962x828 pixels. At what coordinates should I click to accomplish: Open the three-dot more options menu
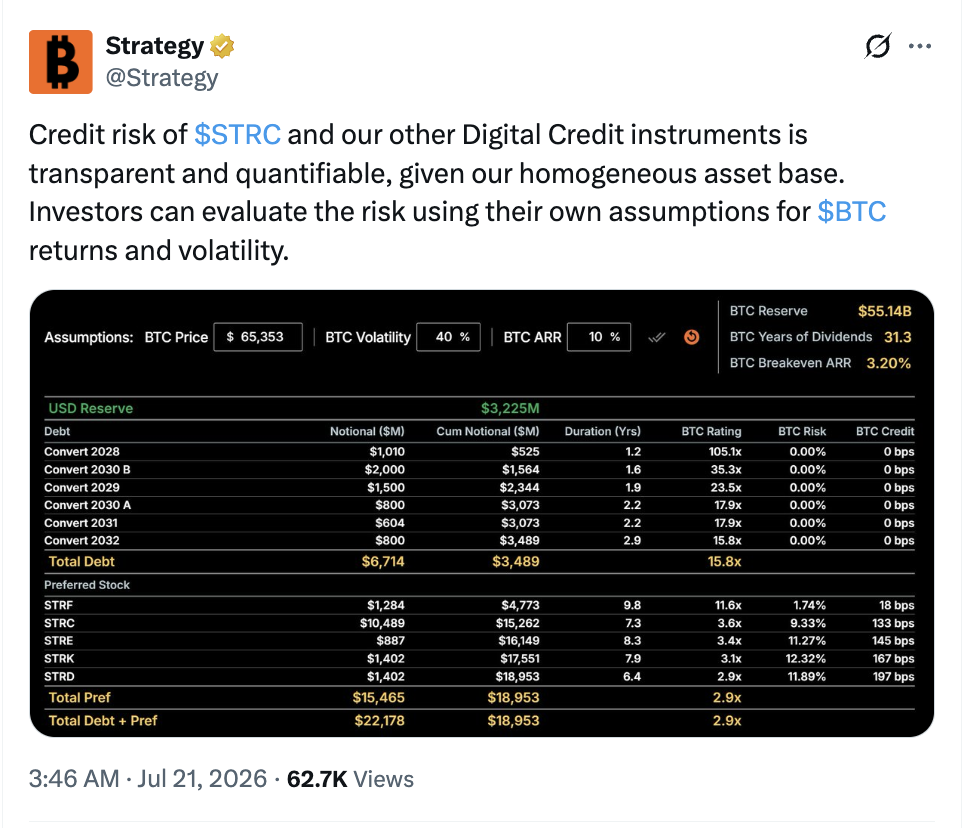click(920, 46)
